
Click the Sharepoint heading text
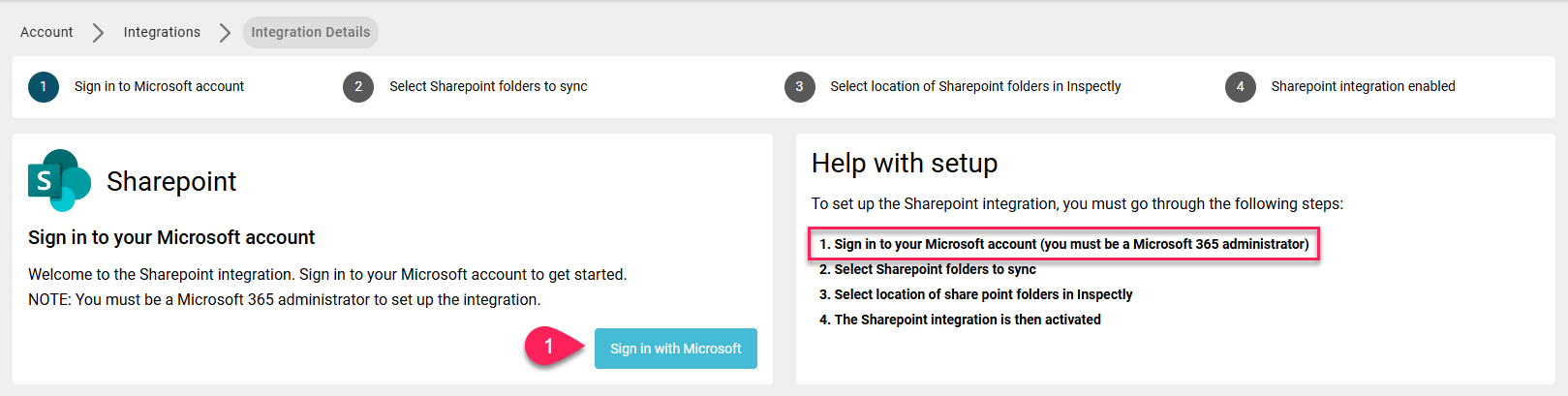point(171,181)
